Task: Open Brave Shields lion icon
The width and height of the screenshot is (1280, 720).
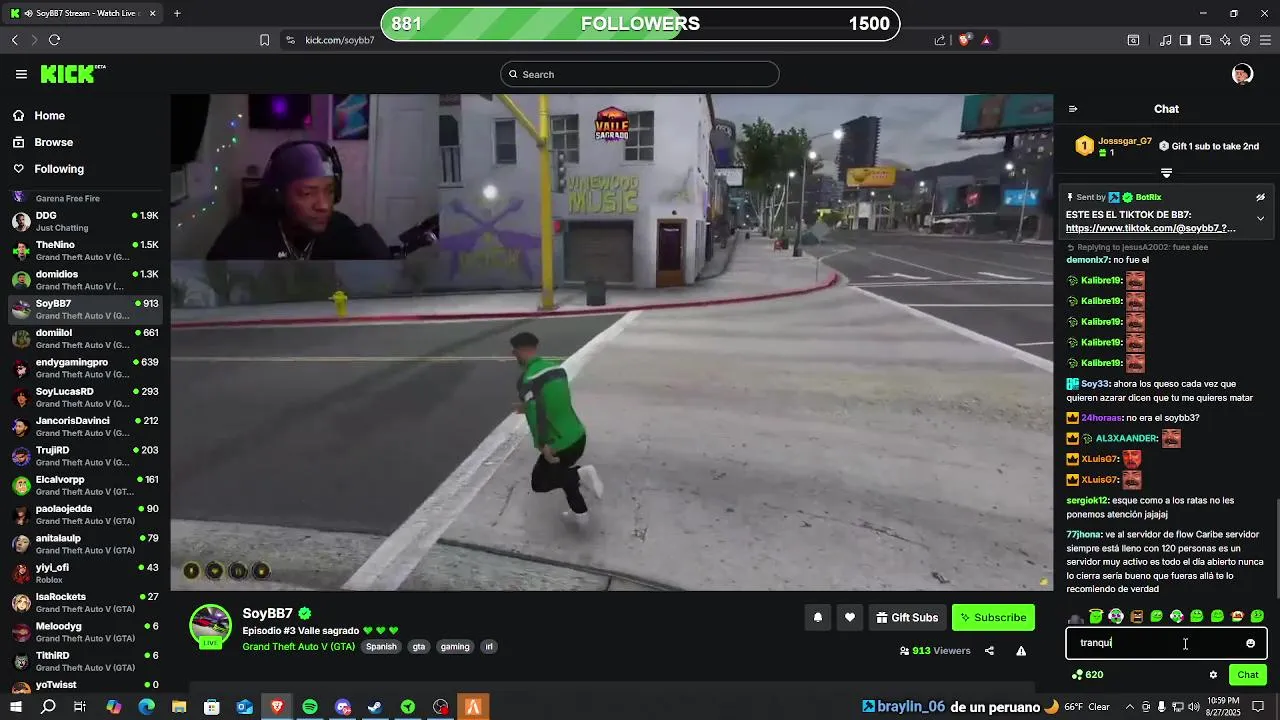Action: coord(964,40)
